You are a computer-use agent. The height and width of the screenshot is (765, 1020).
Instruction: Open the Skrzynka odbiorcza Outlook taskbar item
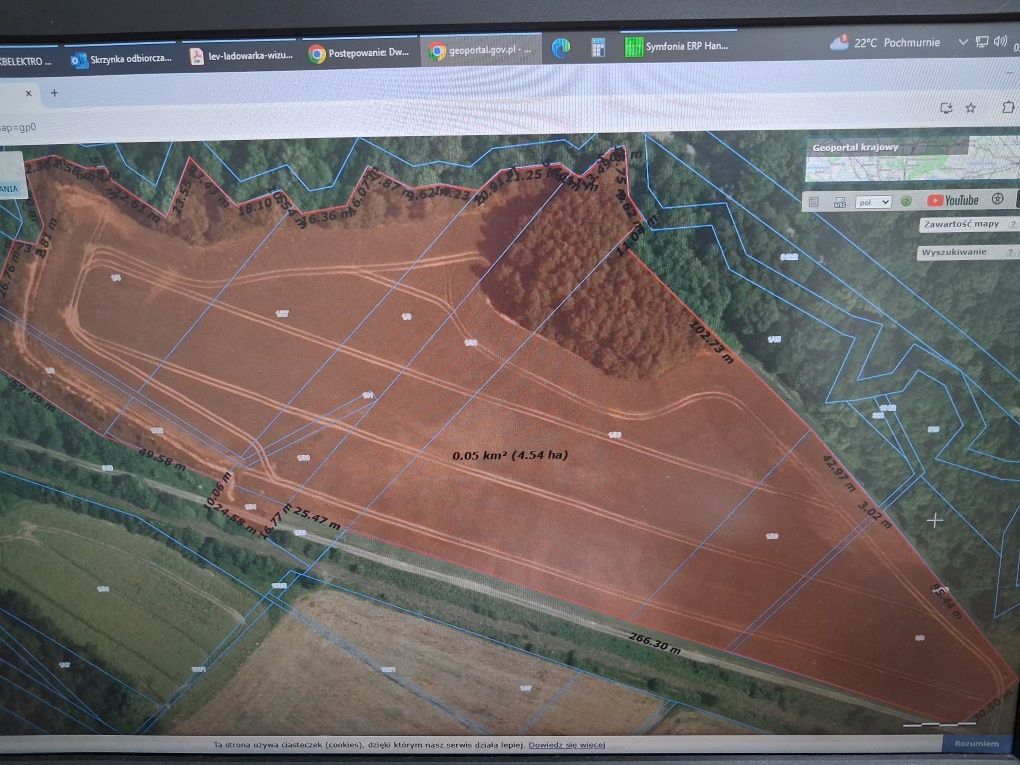coord(121,59)
